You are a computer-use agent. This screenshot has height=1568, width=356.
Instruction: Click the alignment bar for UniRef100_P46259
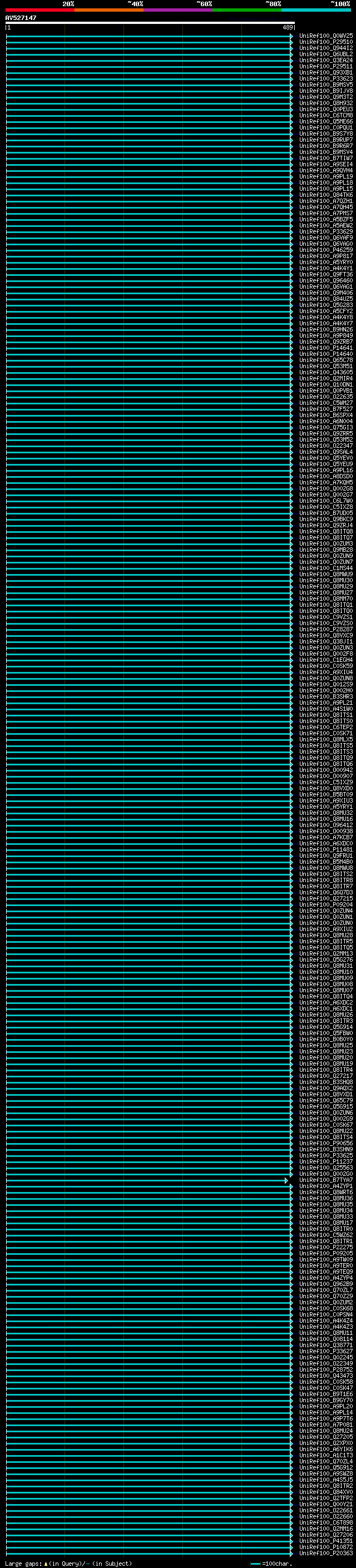[x=149, y=250]
